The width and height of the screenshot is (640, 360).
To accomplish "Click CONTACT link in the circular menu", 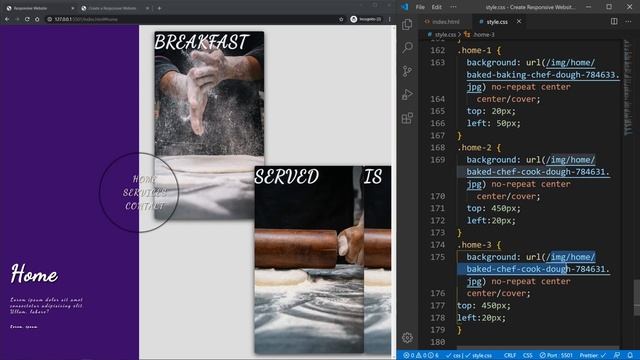I will tap(145, 206).
